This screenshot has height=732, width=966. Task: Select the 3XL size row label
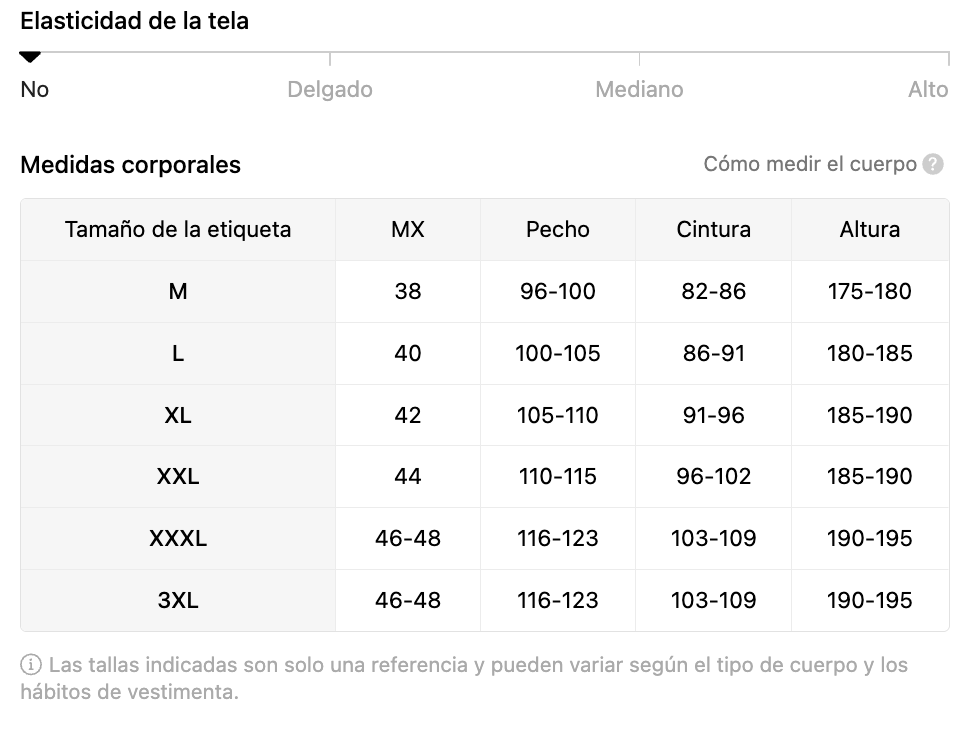pyautogui.click(x=178, y=601)
